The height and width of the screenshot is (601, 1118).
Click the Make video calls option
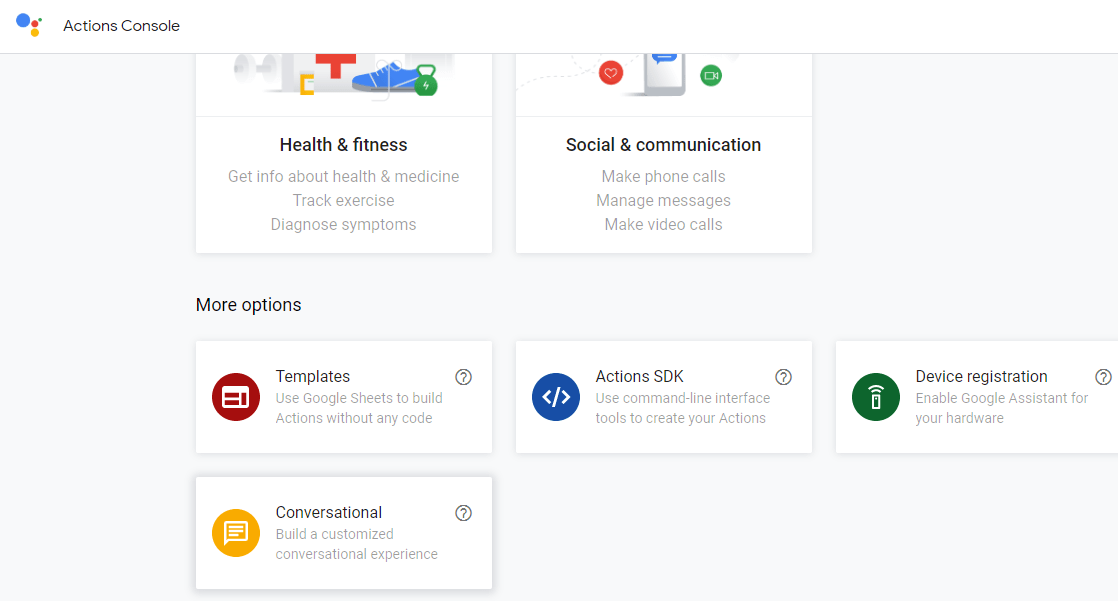(663, 224)
